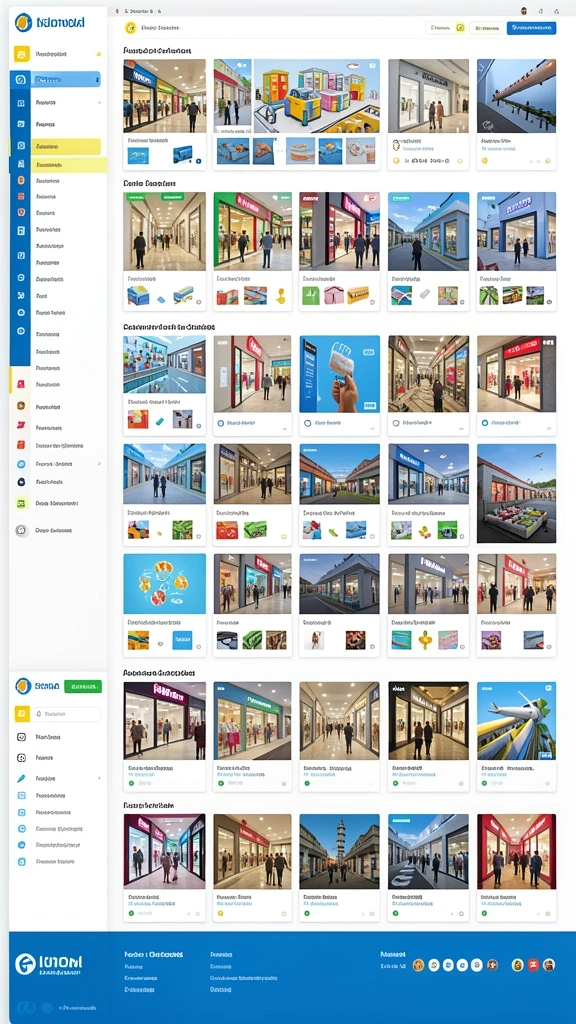The width and height of the screenshot is (576, 1024).
Task: Click the search field in lower sidebar panel
Action: click(66, 714)
